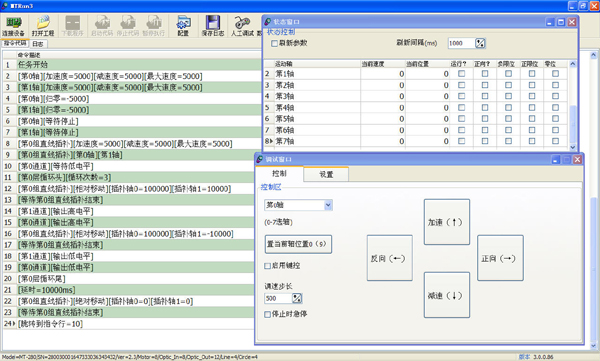Click the 加速 (↑) button
Screen dimensions: 600x361
447,222
